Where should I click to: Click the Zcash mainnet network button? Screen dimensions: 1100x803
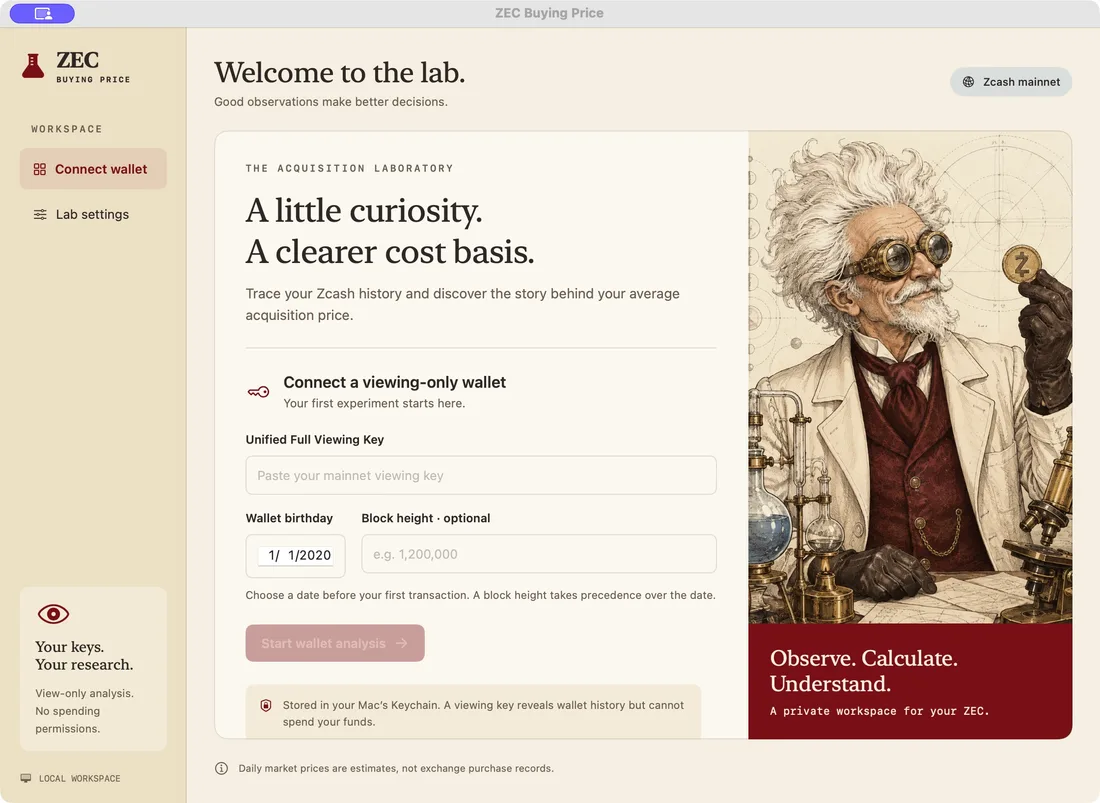point(1011,82)
